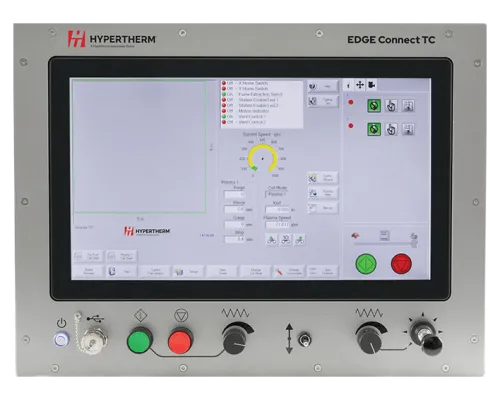
Task: Open the info tab in right panel
Action: coord(348,86)
